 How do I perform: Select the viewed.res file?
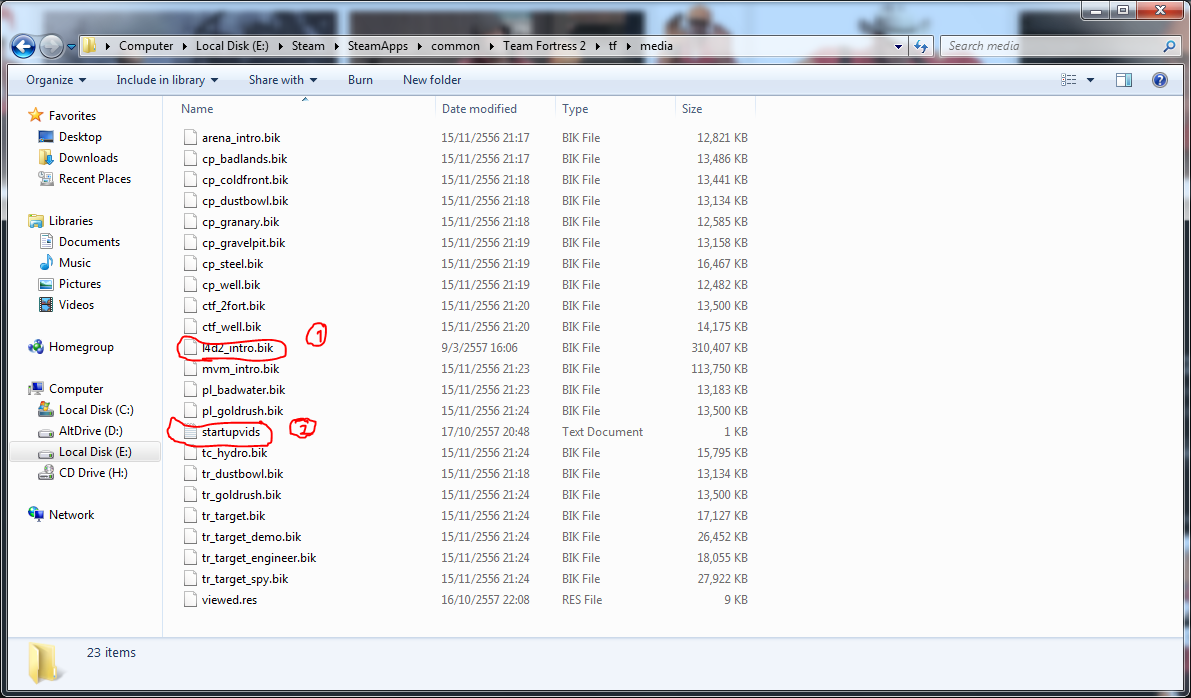tap(229, 599)
